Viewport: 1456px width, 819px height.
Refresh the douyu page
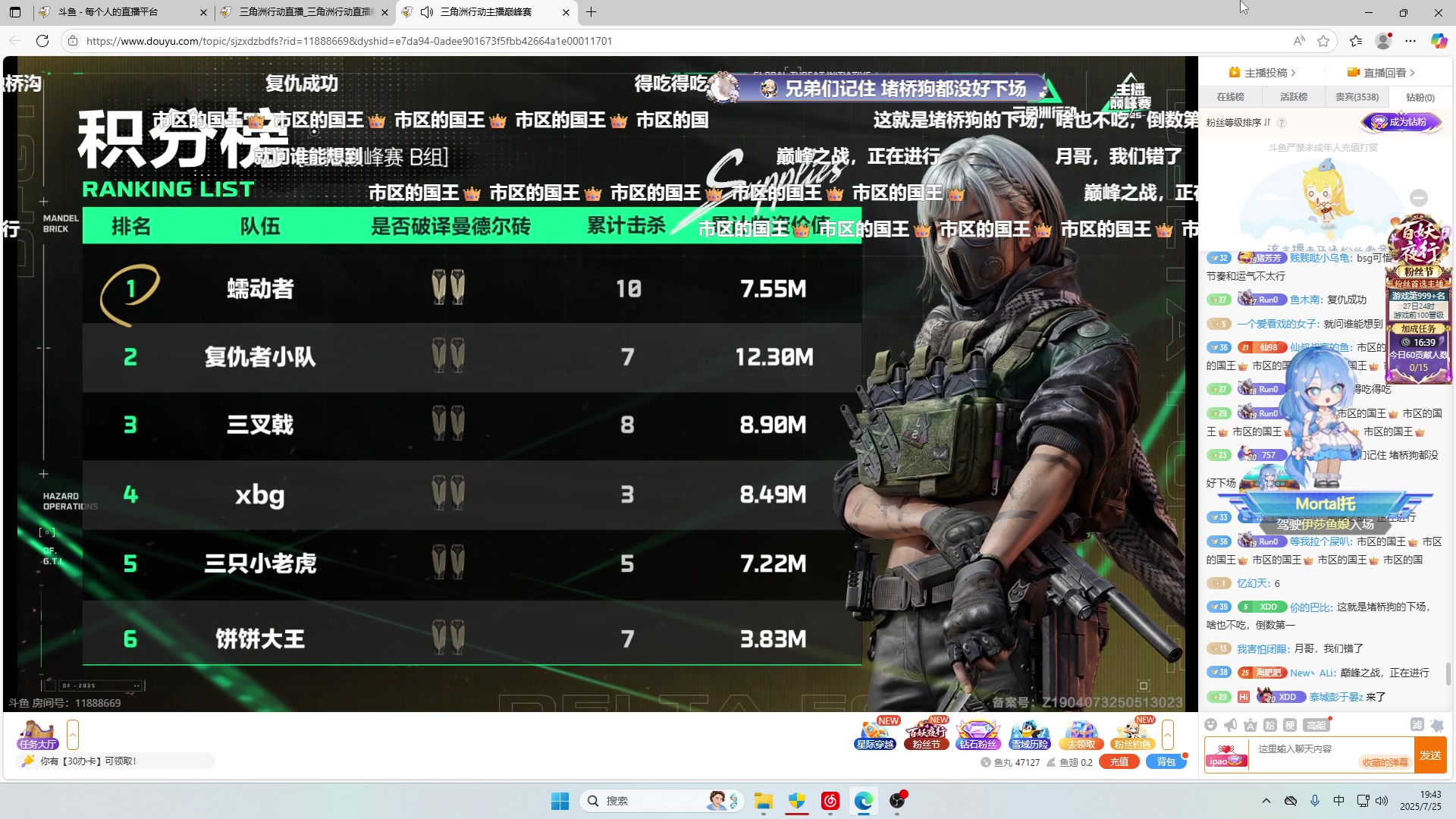point(42,41)
